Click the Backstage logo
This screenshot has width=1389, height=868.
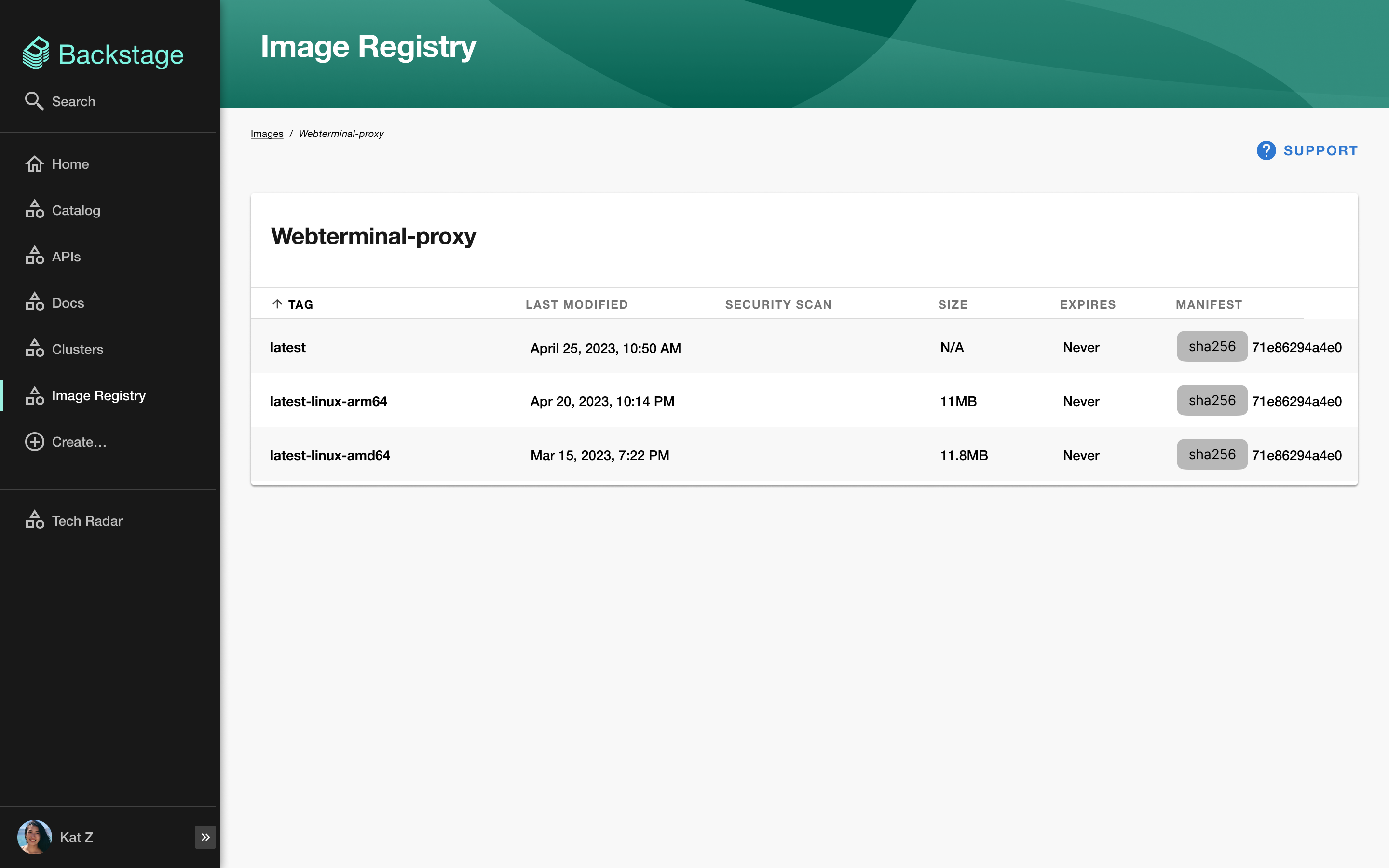103,54
